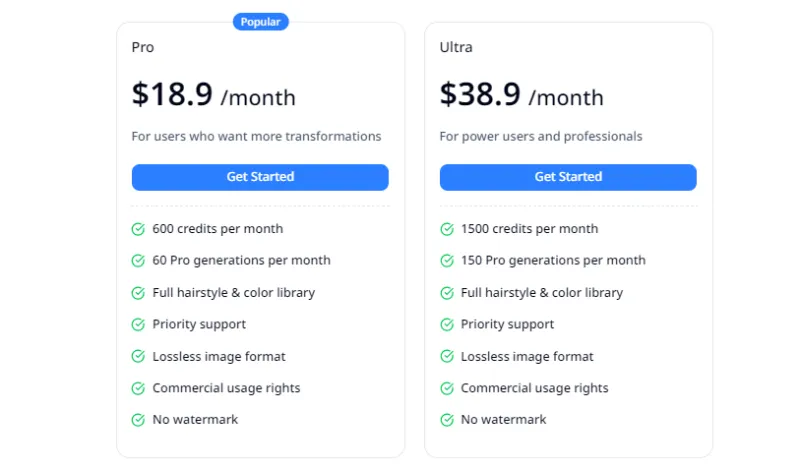Click Pro plan Priority support checkmark icon
The image size is (800, 469).
(x=139, y=325)
